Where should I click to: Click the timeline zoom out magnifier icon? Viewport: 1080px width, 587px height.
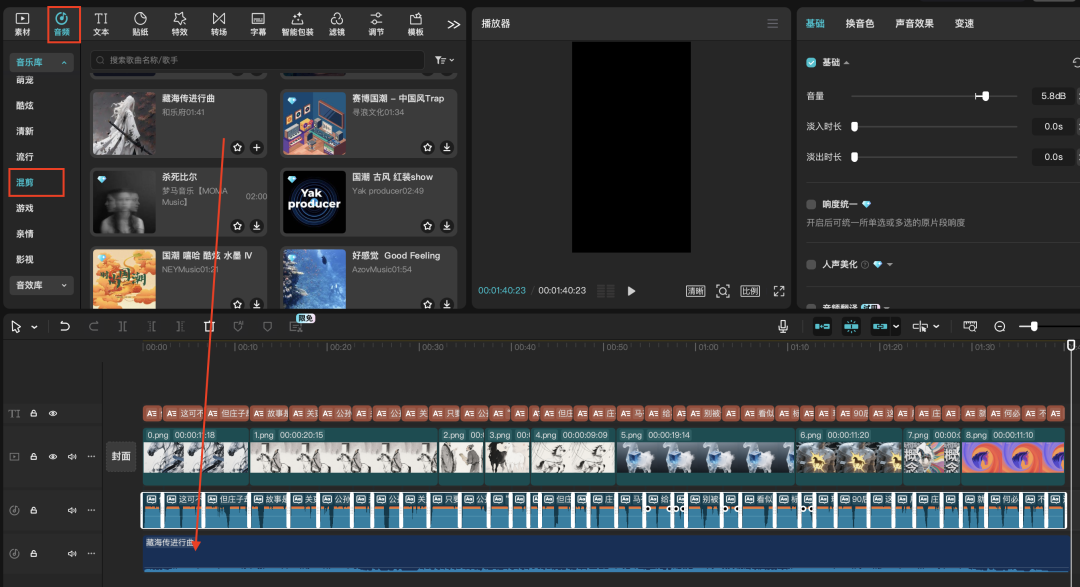pyautogui.click(x=999, y=326)
